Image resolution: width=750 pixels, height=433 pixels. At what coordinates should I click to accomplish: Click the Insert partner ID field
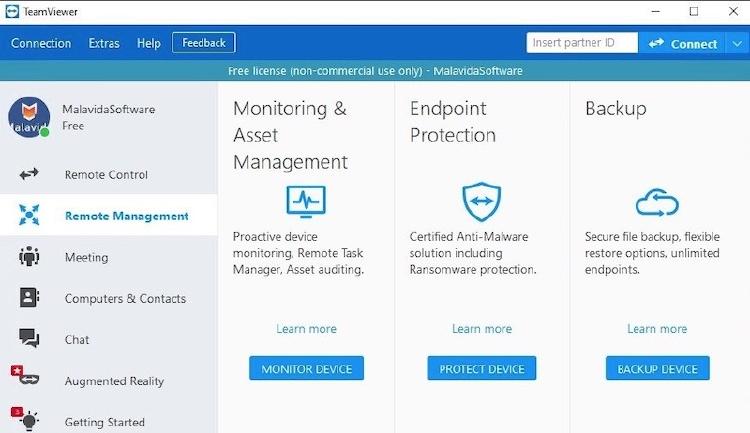[582, 43]
